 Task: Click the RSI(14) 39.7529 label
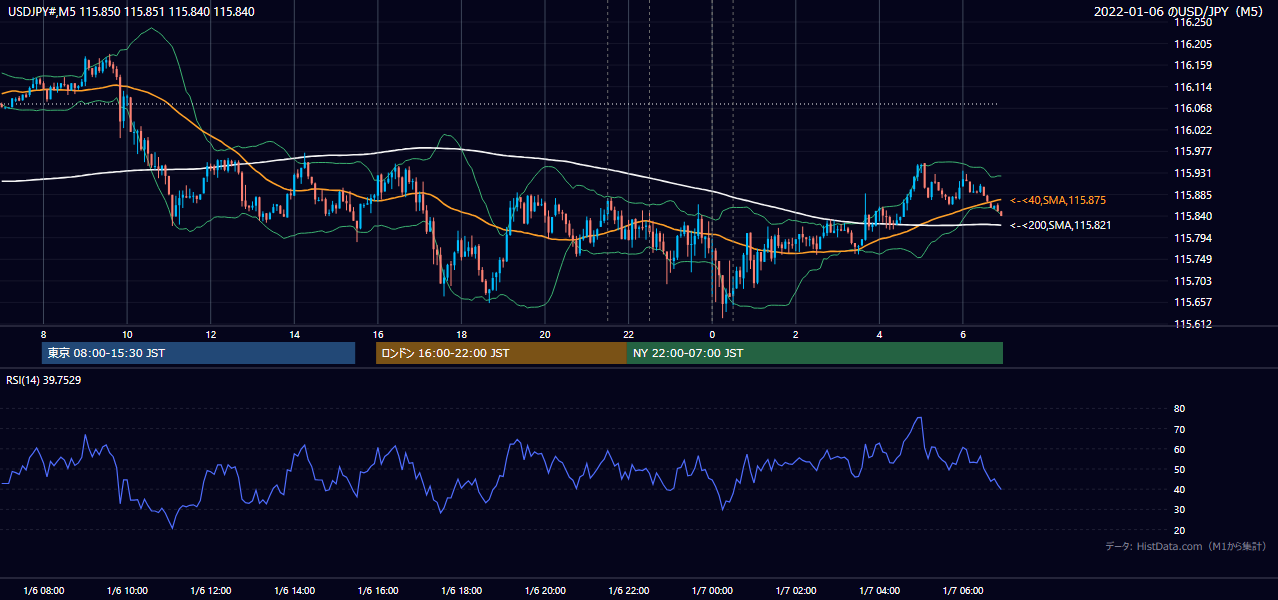44,380
